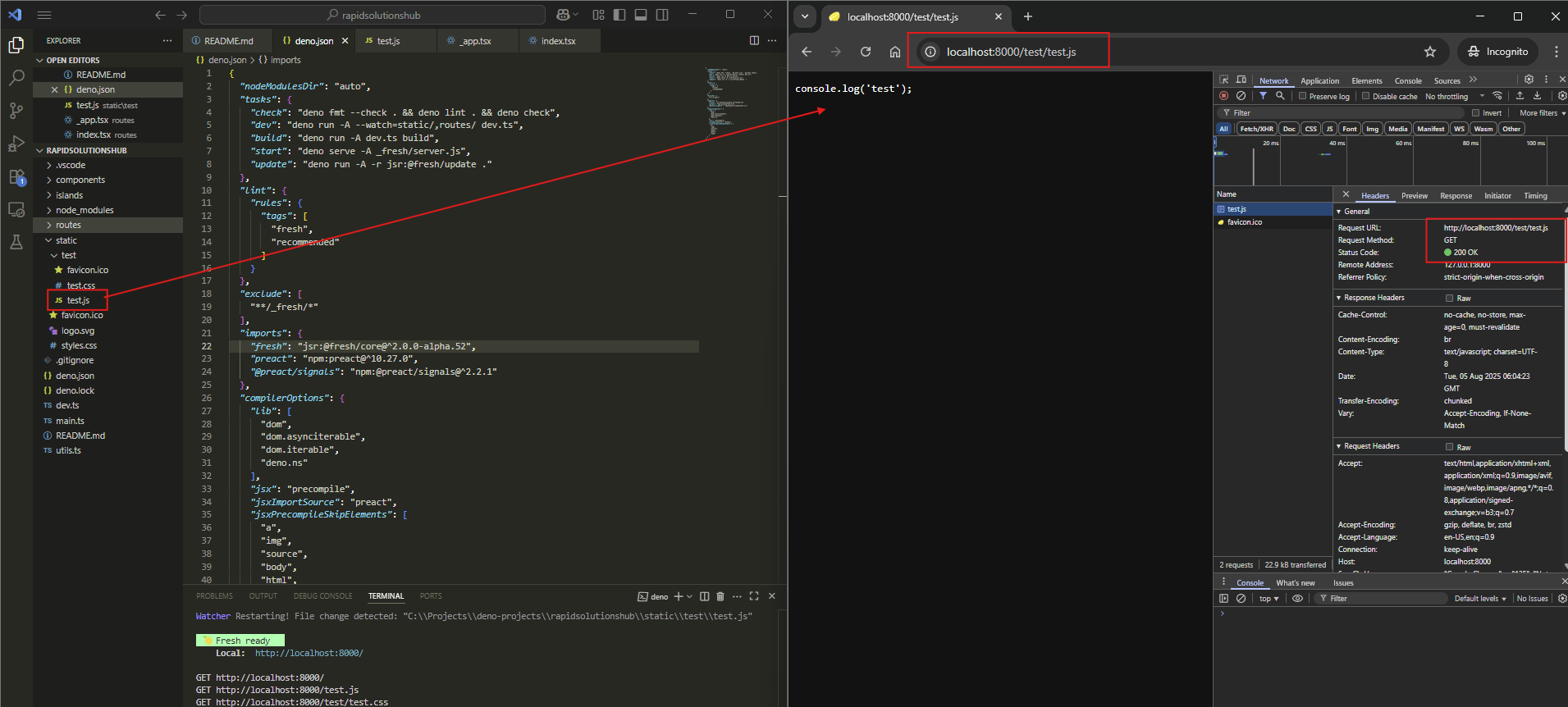Screen dimensions: 1568x707
Task: Clear the network log
Action: point(1241,96)
